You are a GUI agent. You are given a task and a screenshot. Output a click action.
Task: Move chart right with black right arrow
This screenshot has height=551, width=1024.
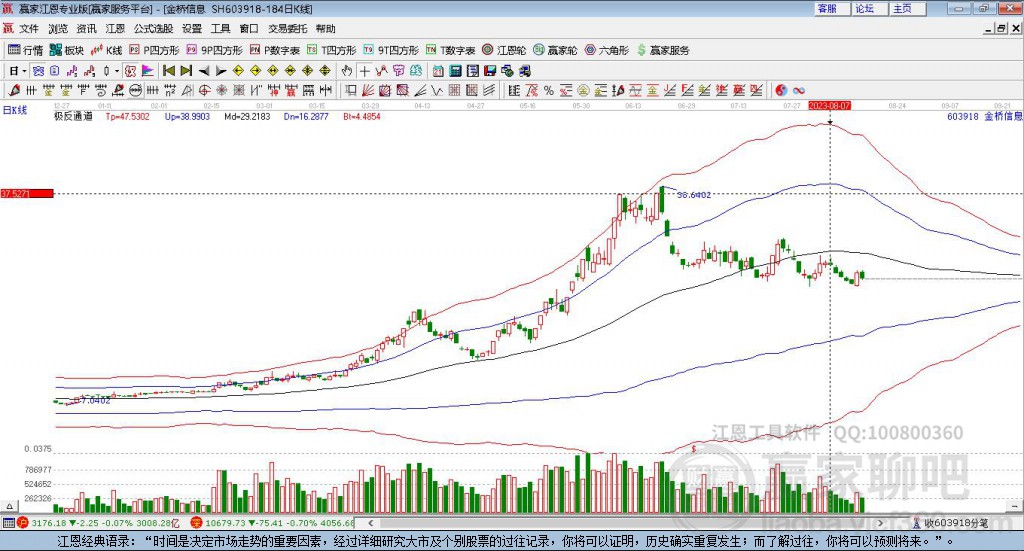pyautogui.click(x=221, y=71)
